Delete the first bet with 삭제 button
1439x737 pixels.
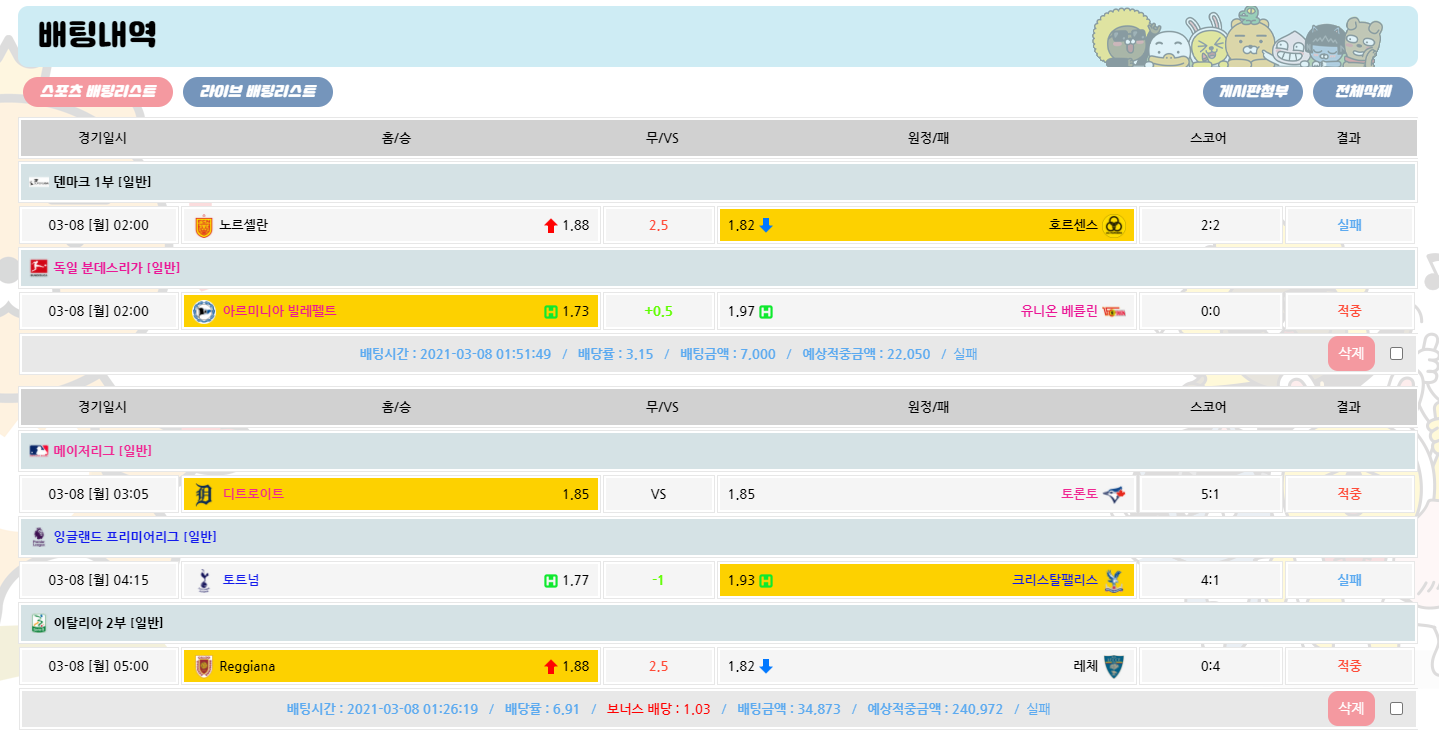tap(1351, 353)
